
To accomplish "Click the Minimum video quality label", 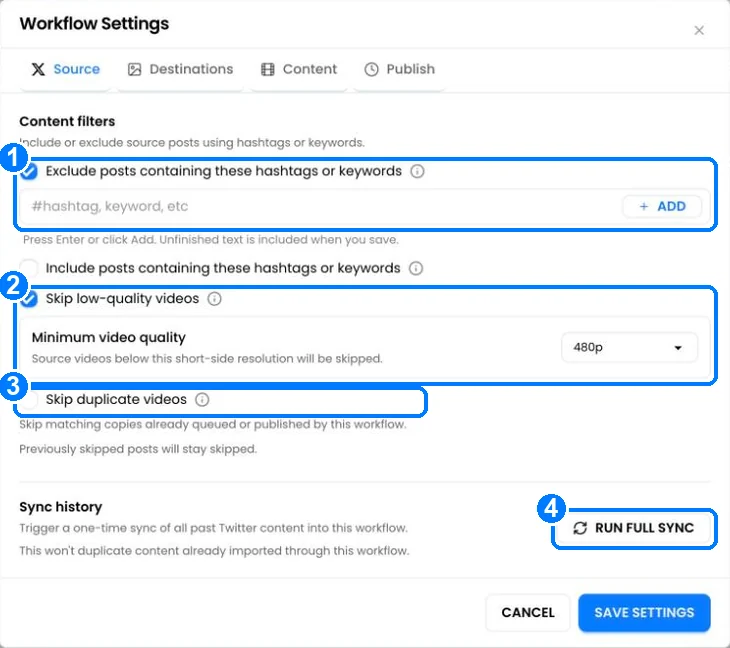I will (108, 338).
